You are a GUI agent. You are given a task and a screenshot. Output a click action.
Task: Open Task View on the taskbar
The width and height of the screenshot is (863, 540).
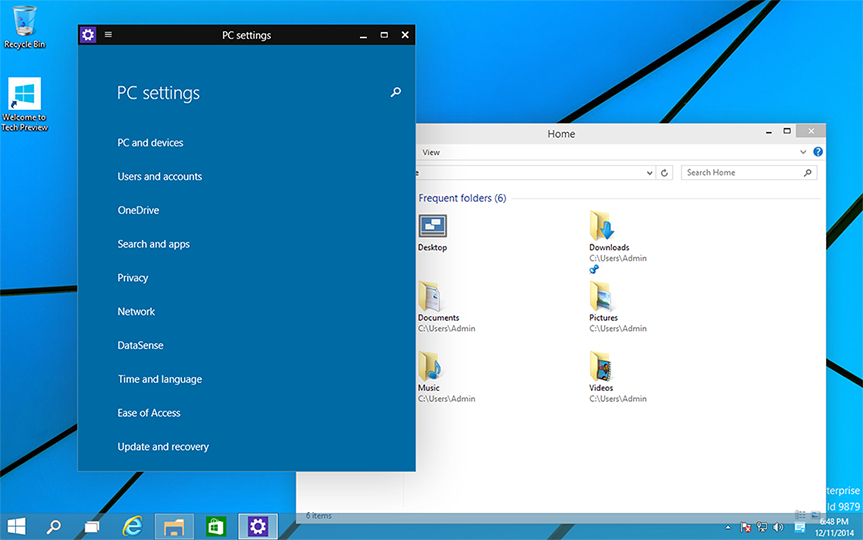click(x=92, y=526)
